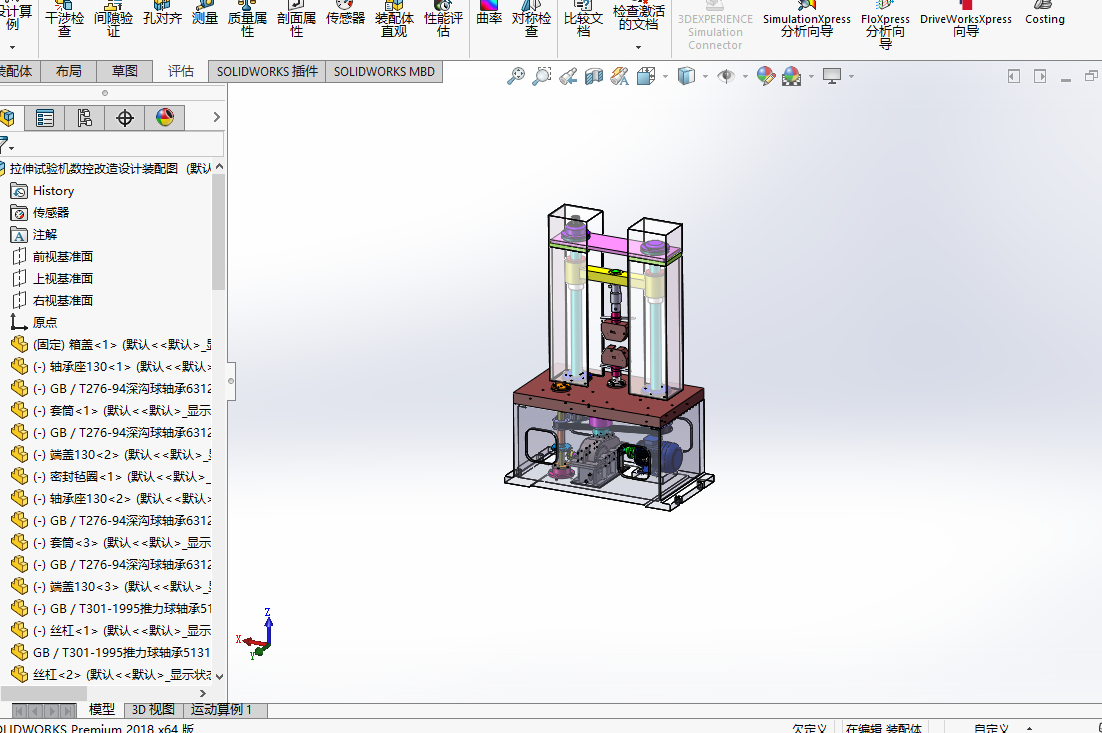Select the 右视基准面 plane
1102x733 pixels.
click(53, 300)
